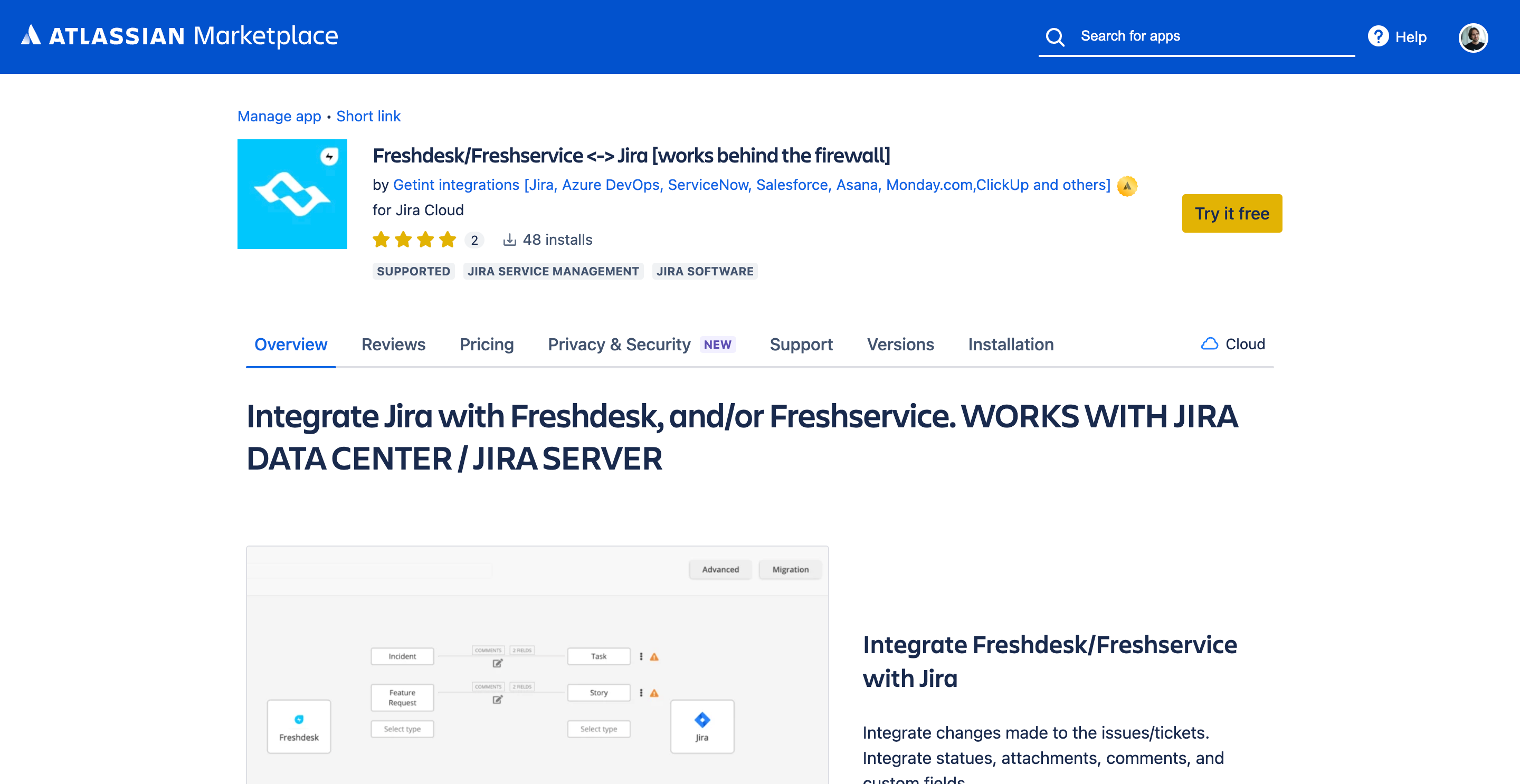Viewport: 1520px width, 784px height.
Task: Click the Jira connector card
Action: (702, 726)
